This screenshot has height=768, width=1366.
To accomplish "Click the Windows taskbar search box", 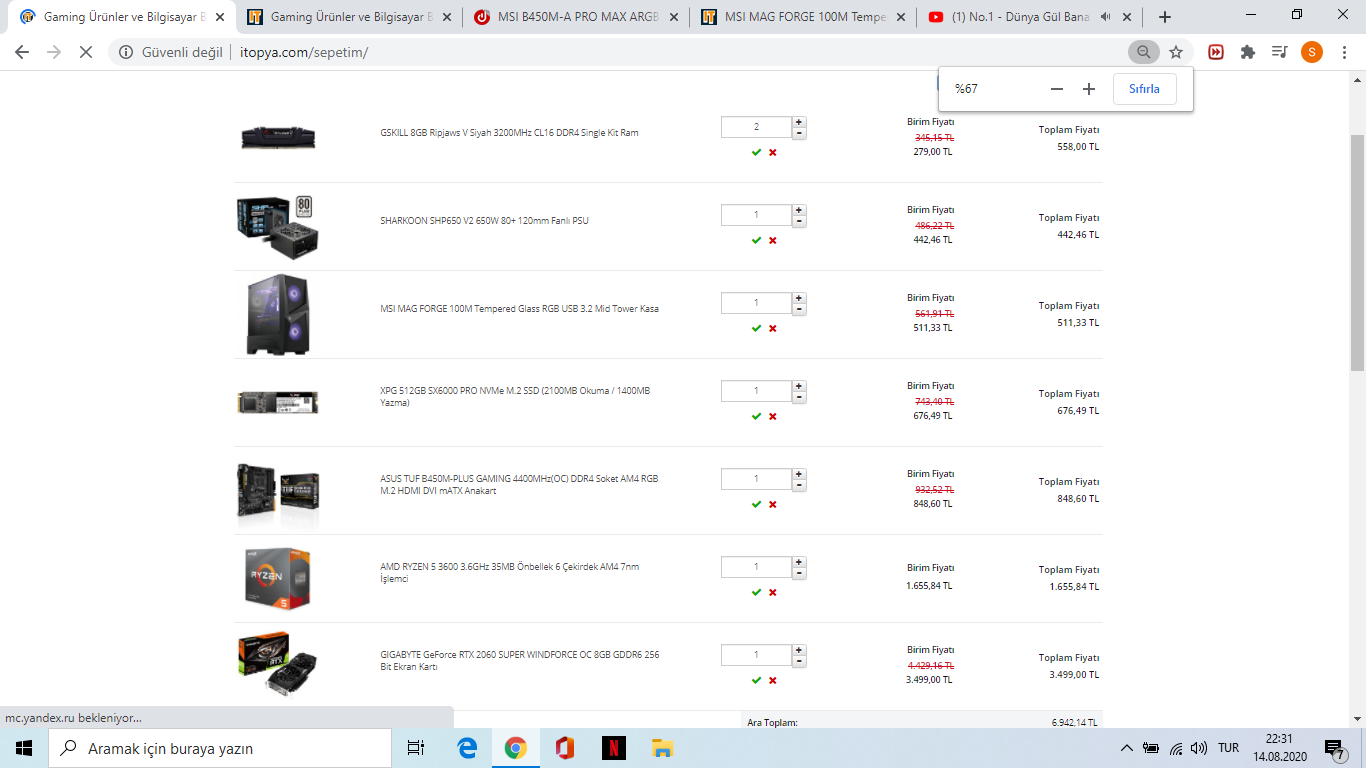I will pos(220,748).
